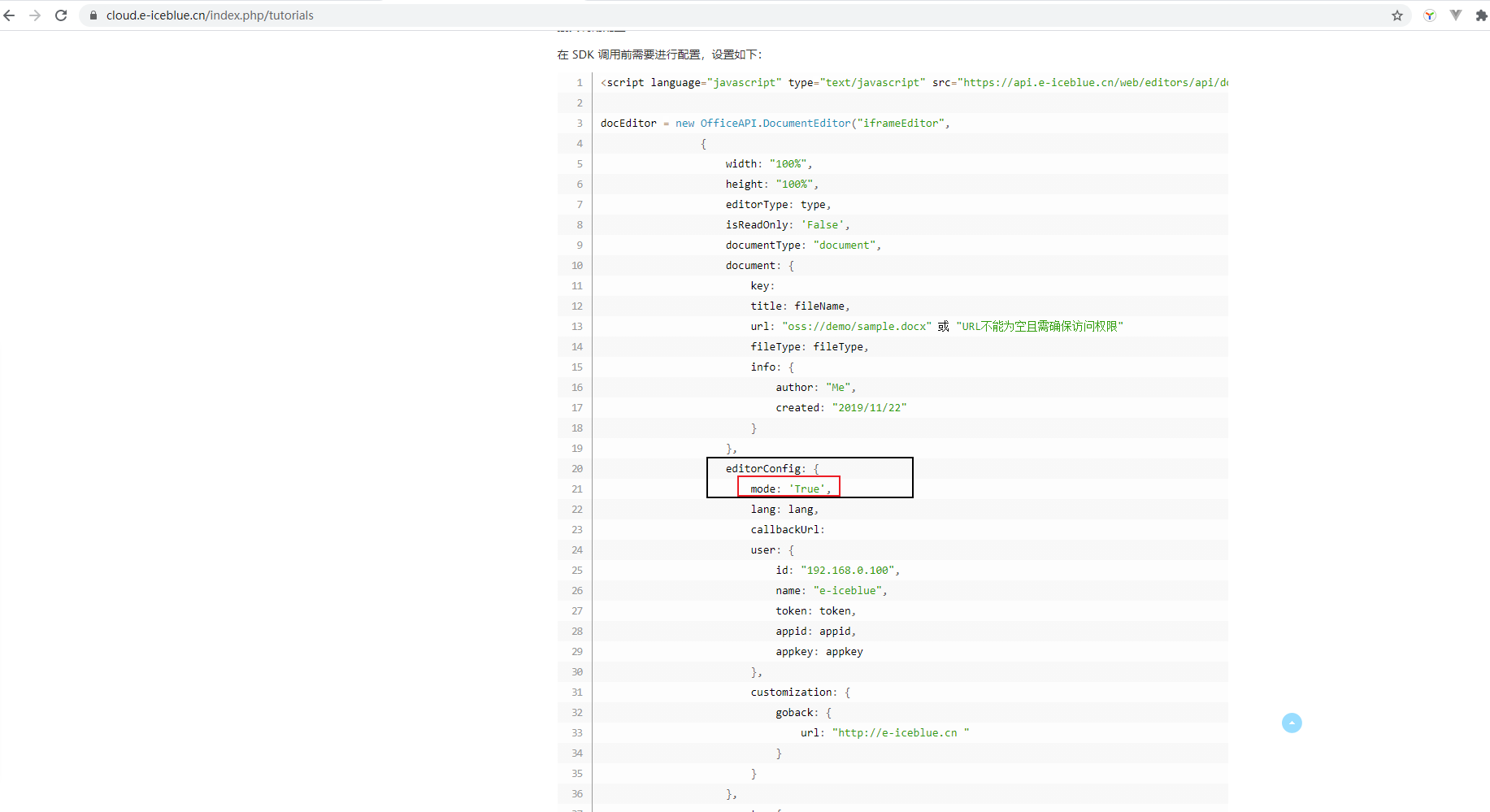The height and width of the screenshot is (812, 1490).
Task: Click fileType: fileType line
Action: (x=810, y=347)
